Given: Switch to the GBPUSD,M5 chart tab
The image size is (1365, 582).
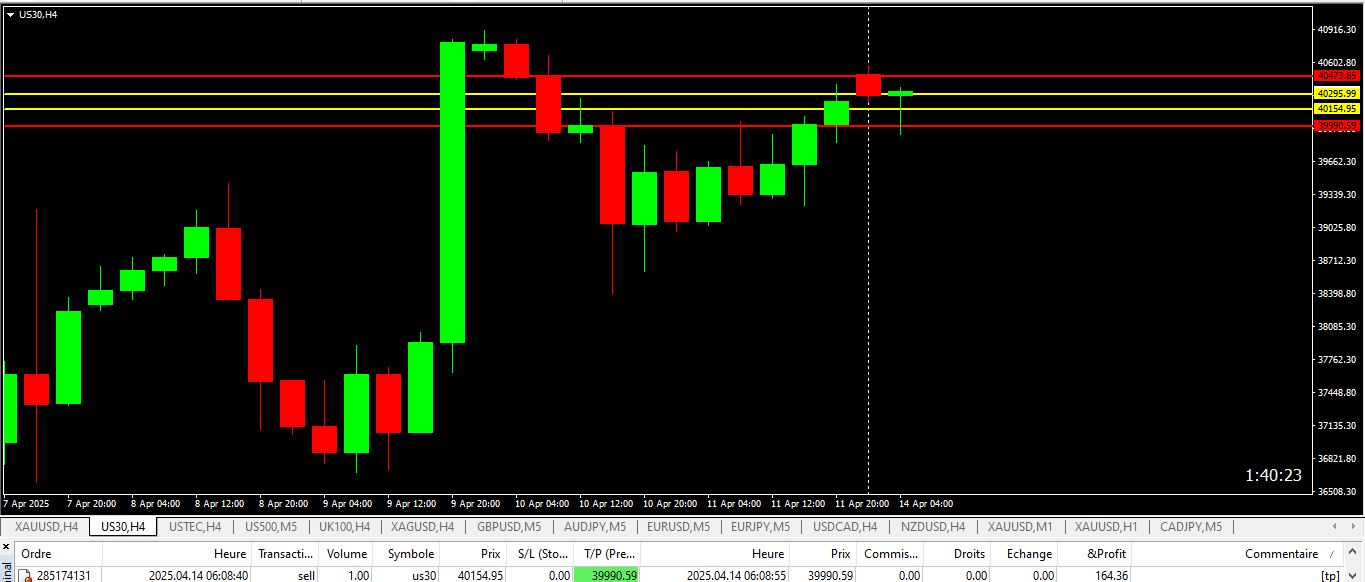Looking at the screenshot, I should 508,526.
